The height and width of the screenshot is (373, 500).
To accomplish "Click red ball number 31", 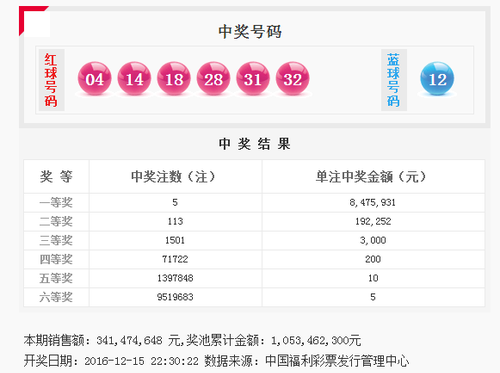I will (x=253, y=79).
